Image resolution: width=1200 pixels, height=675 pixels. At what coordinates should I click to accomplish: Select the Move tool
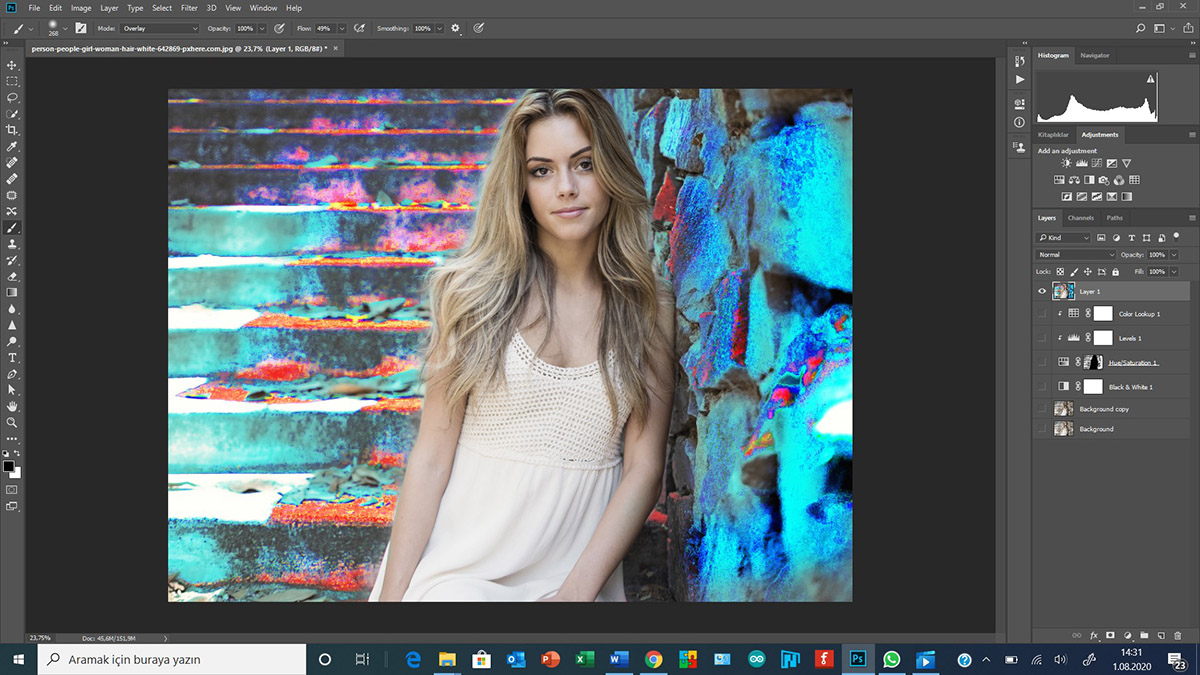tap(12, 65)
